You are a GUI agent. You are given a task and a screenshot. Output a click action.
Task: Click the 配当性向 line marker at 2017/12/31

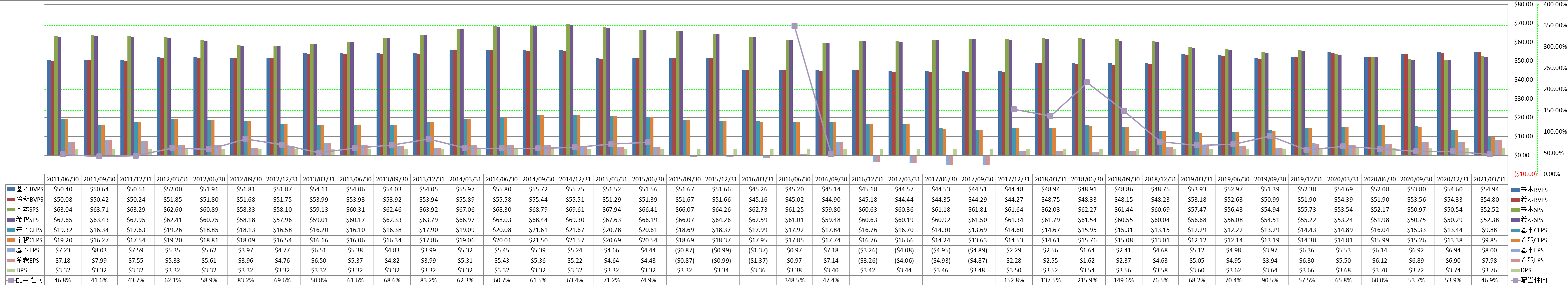point(1014,110)
